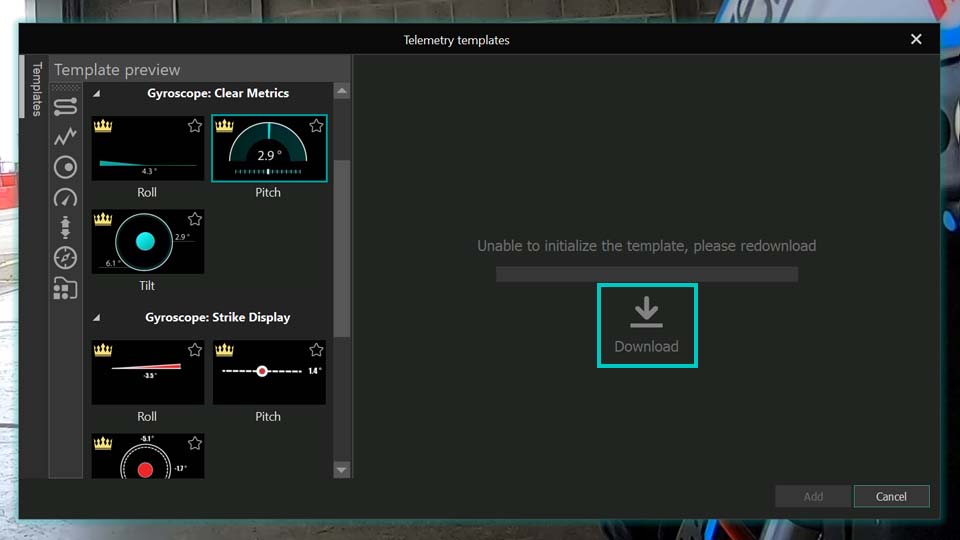Click the download progress bar
The width and height of the screenshot is (960, 540).
646,274
